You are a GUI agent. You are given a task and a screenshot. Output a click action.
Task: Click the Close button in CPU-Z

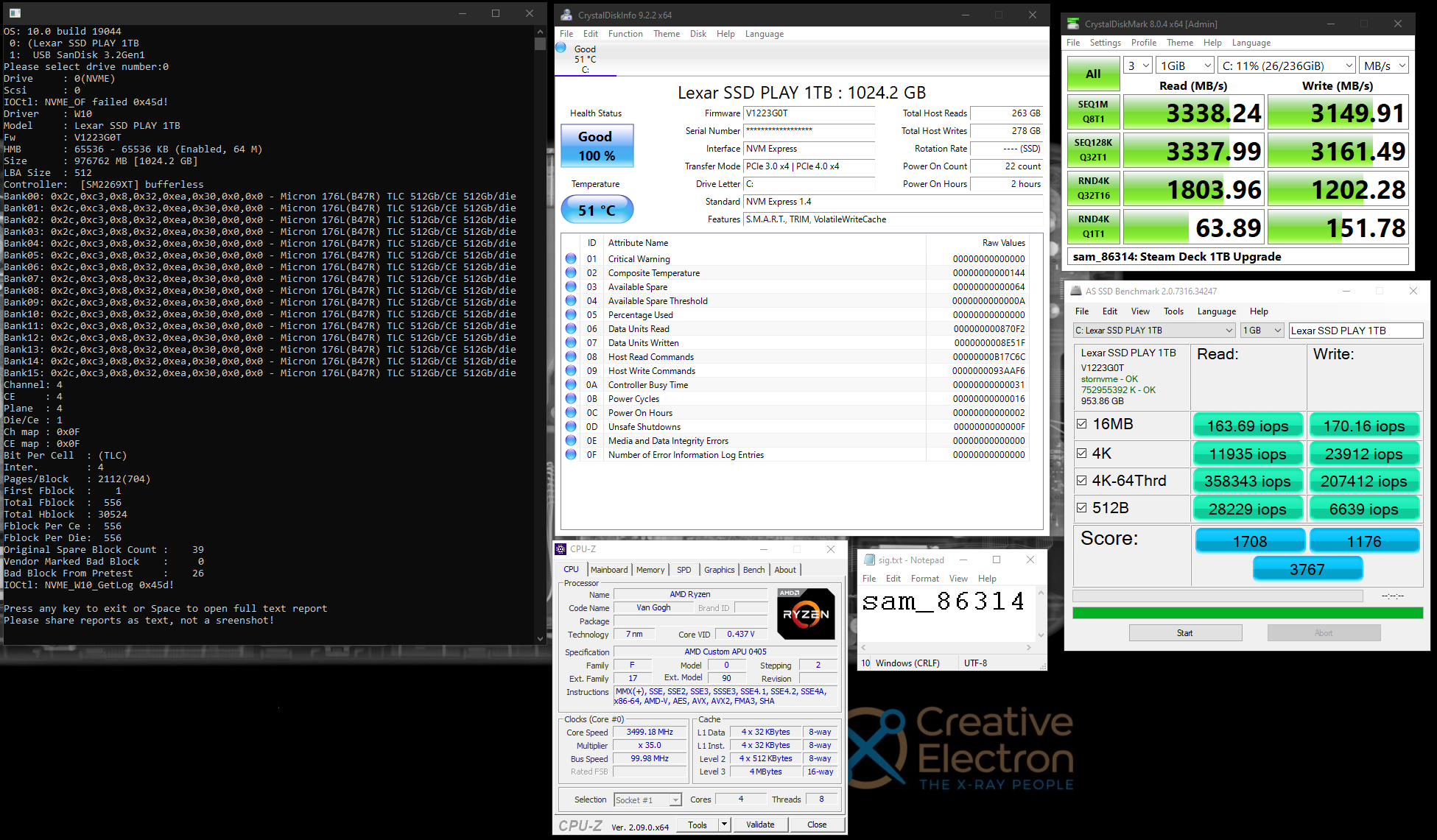tap(817, 825)
